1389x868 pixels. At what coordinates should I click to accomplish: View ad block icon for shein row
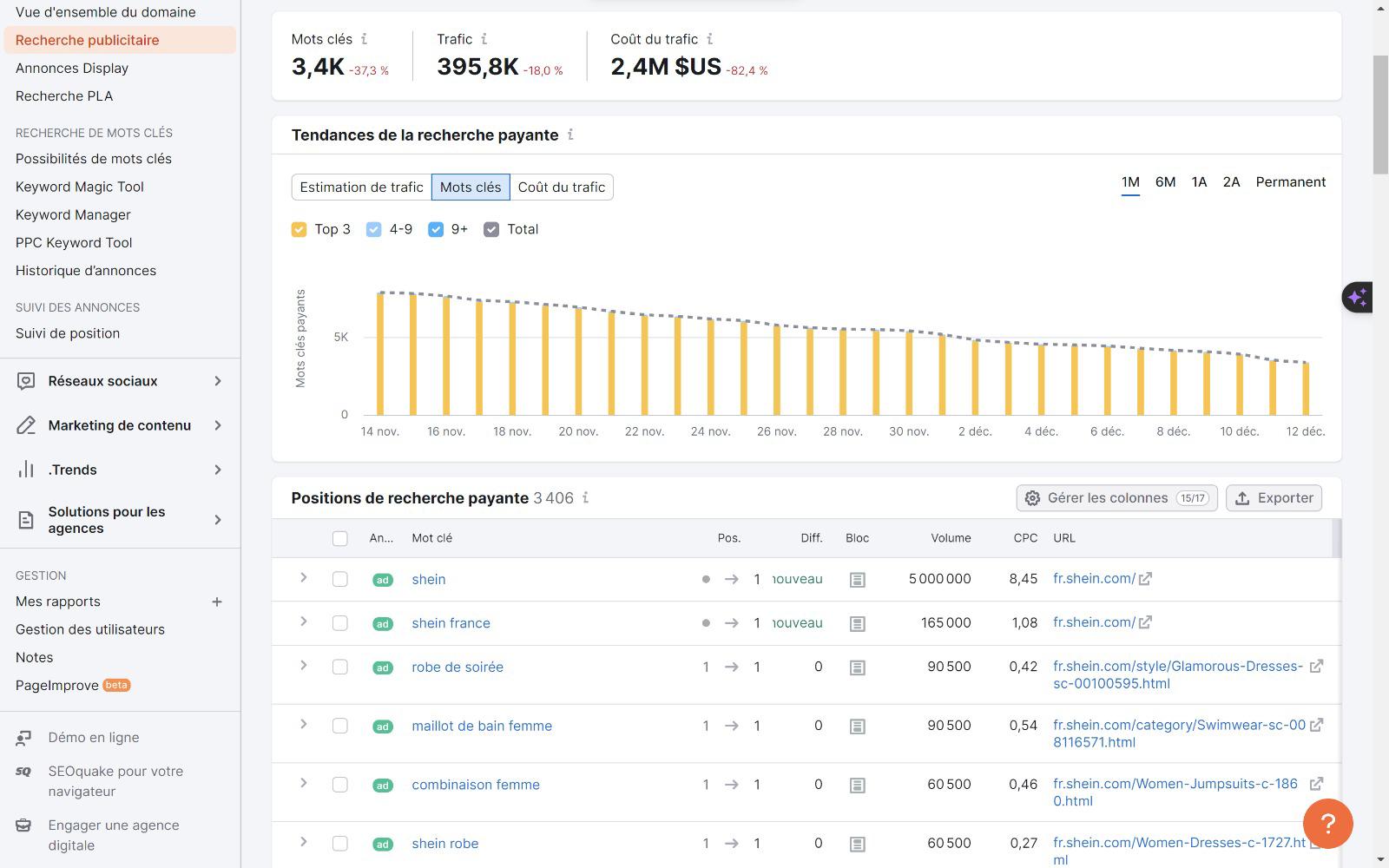(x=857, y=580)
